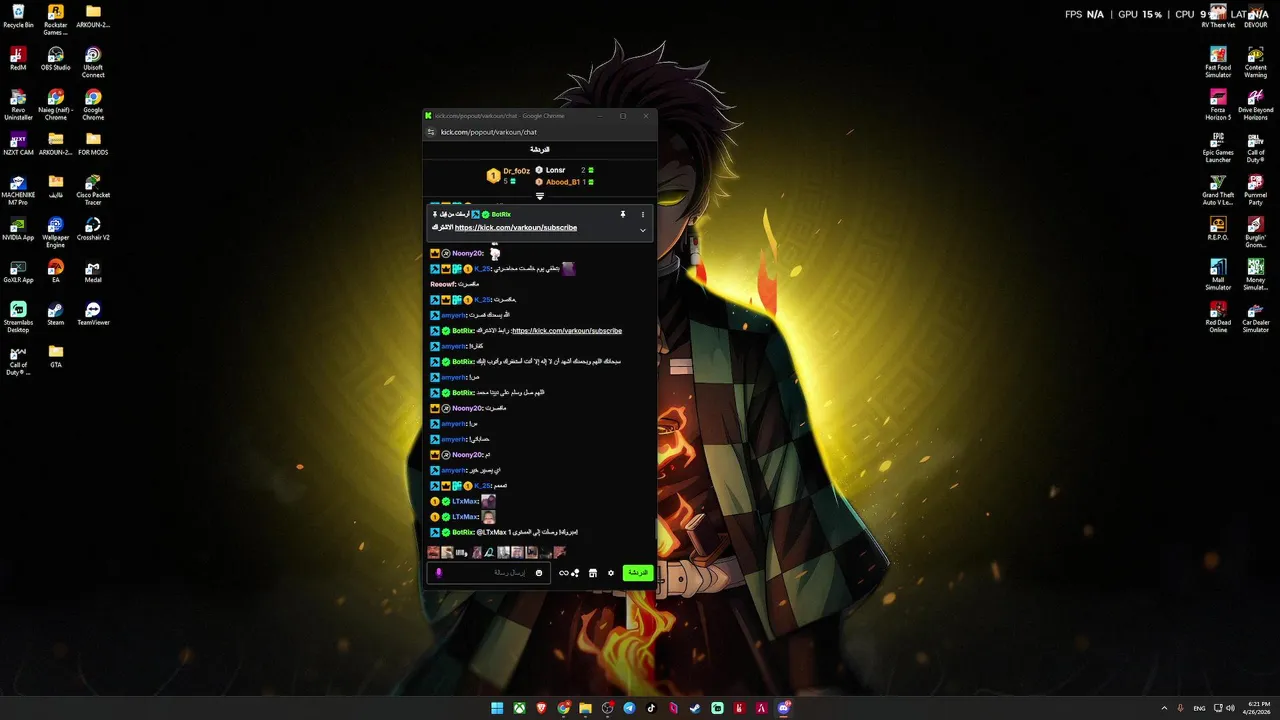Click ENG language indicator in tray
1280x720 pixels.
1199,708
